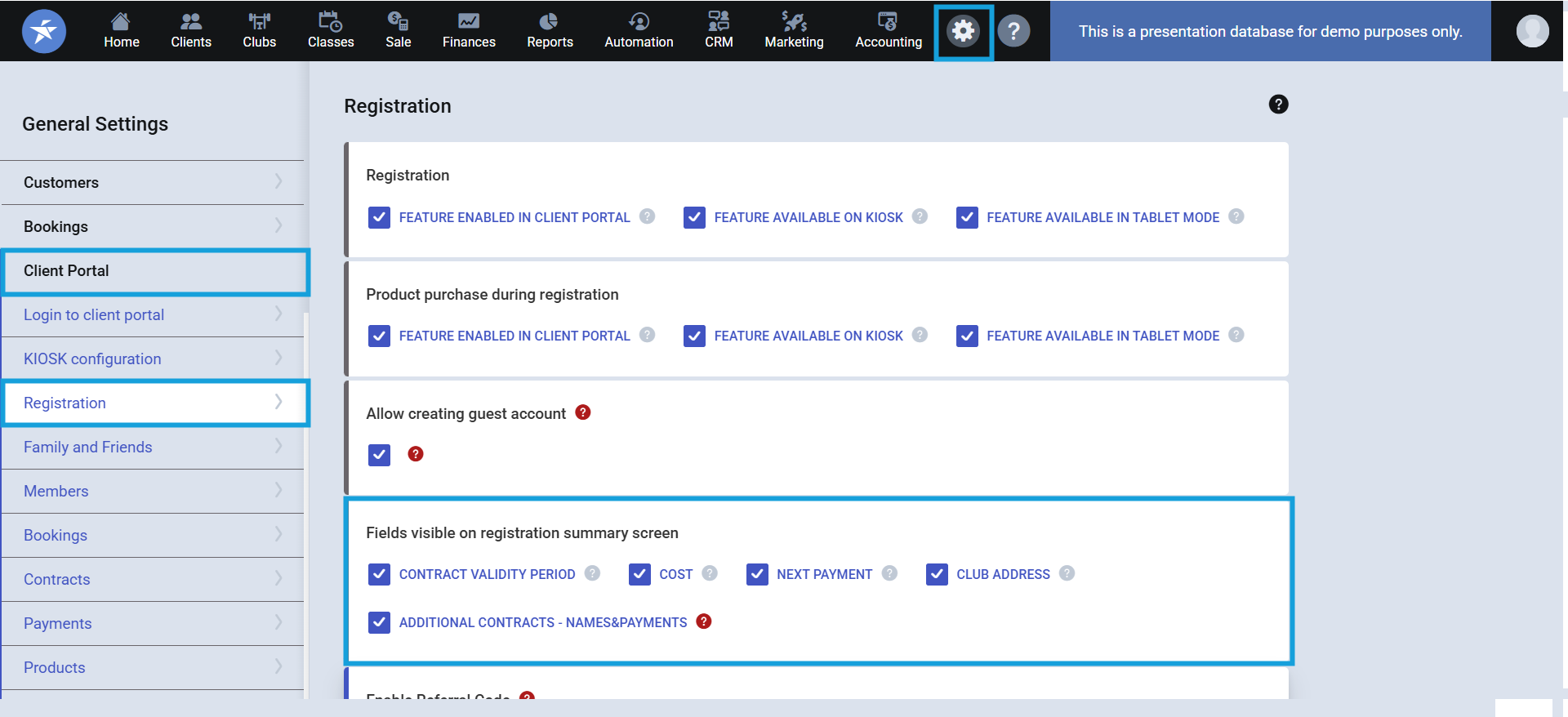Click the demo database notice banner
Screen dimensions: 1568x717
1270,32
